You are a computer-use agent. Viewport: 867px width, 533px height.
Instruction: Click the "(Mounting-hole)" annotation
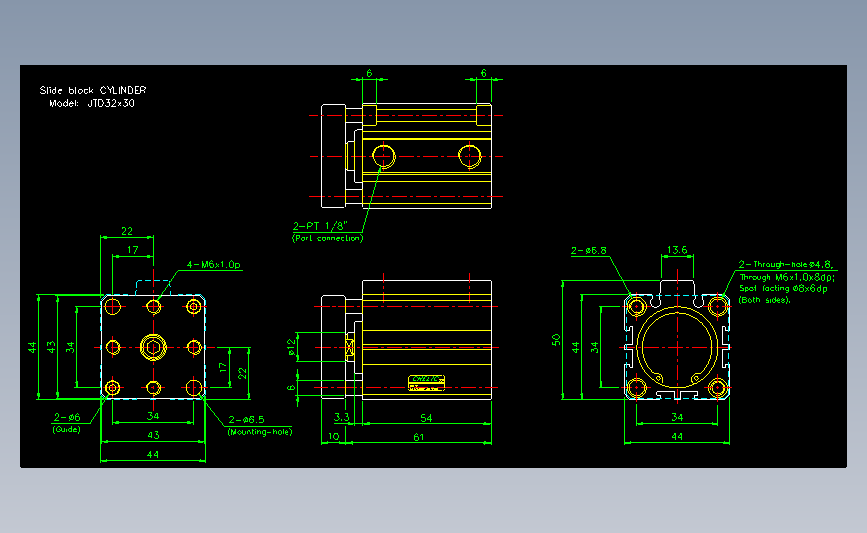click(x=259, y=432)
